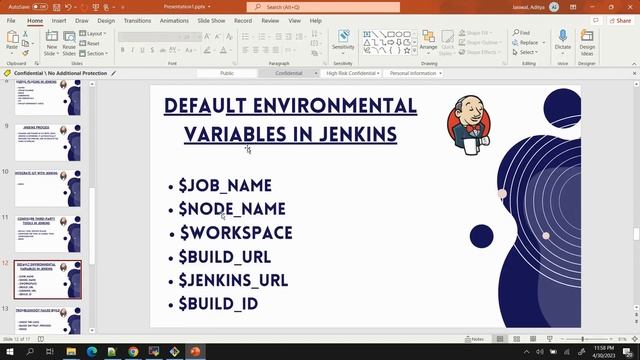Select the Public sensitivity label
The width and height of the screenshot is (640, 360).
pyautogui.click(x=227, y=73)
